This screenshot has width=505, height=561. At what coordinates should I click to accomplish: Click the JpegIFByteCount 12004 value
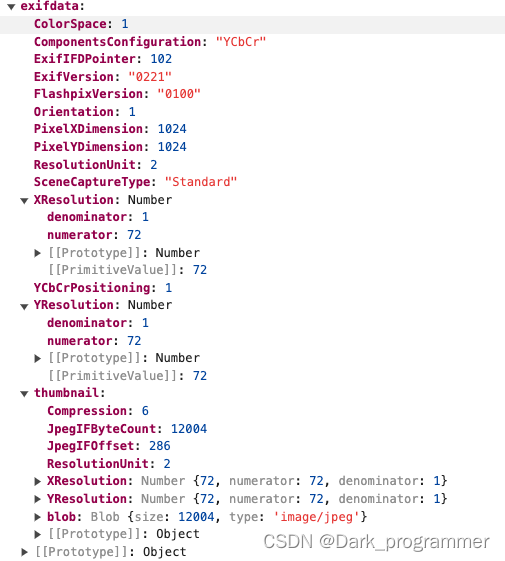(x=189, y=429)
